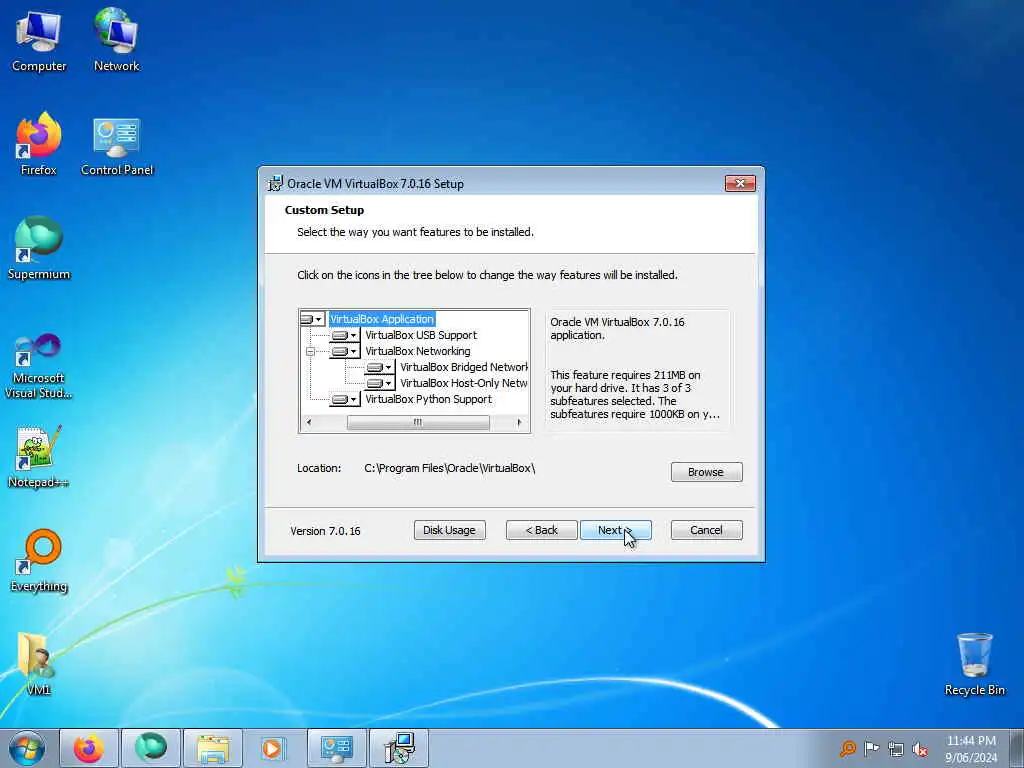Select VirtualBox Bridged Networking tree item
The image size is (1024, 768).
(463, 367)
